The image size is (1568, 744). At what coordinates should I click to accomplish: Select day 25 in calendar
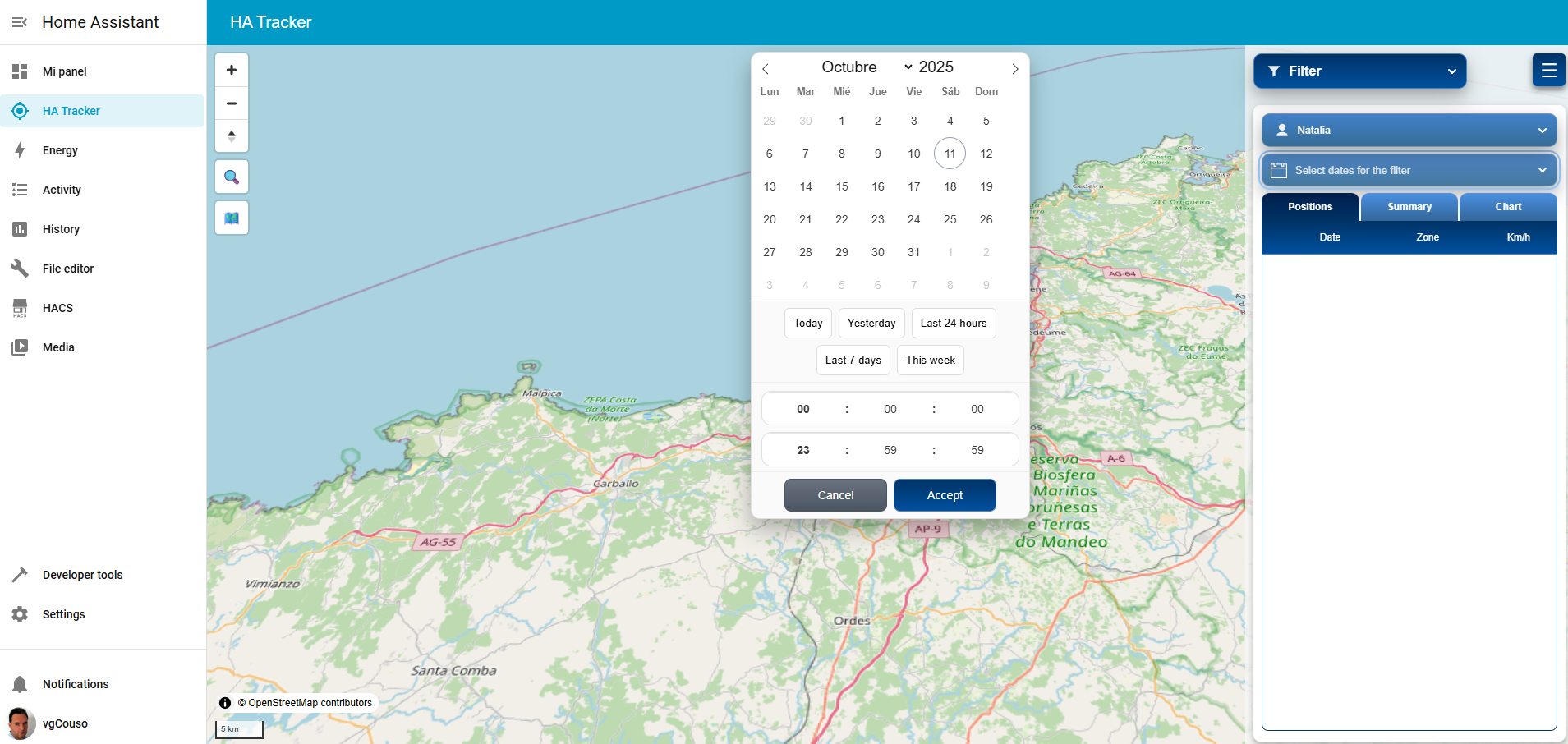[x=950, y=219]
